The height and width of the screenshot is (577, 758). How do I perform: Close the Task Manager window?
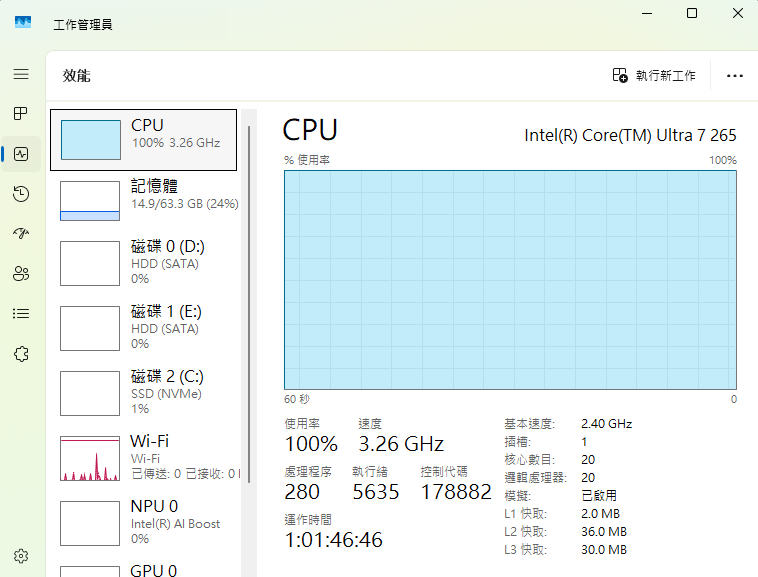pyautogui.click(x=738, y=13)
